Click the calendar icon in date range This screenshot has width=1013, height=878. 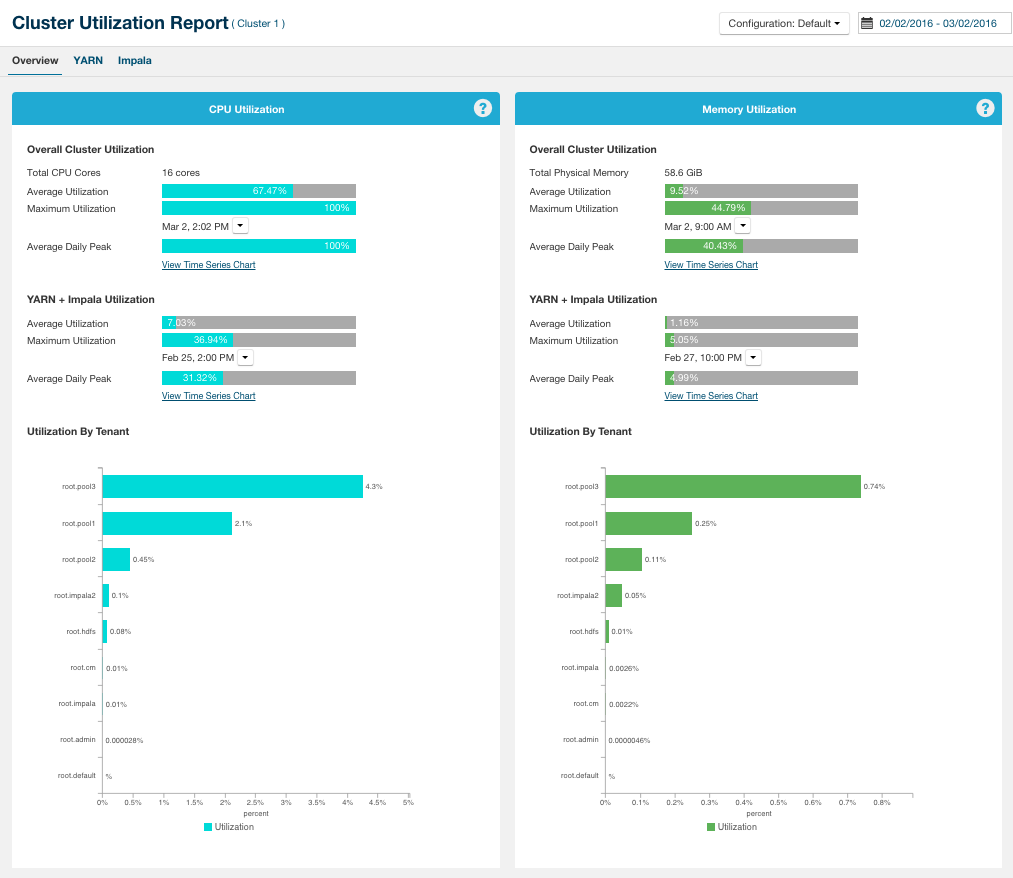(x=867, y=23)
